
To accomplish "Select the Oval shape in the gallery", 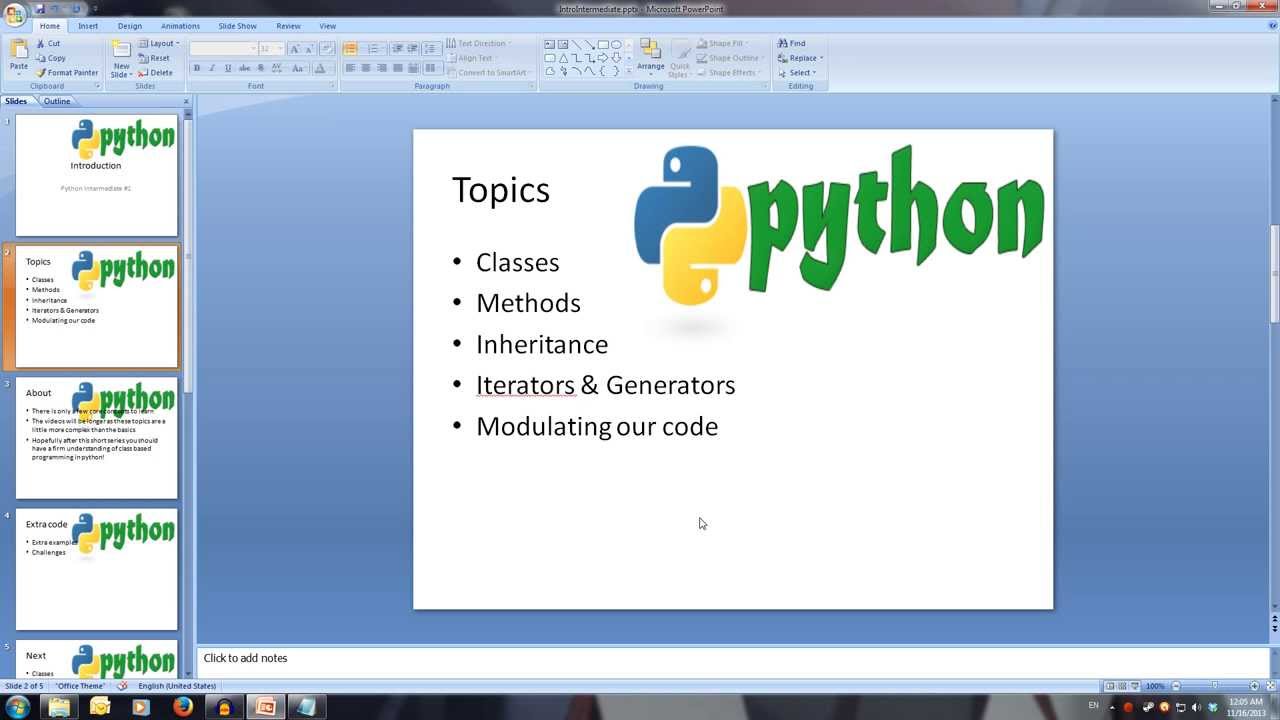I will [616, 45].
